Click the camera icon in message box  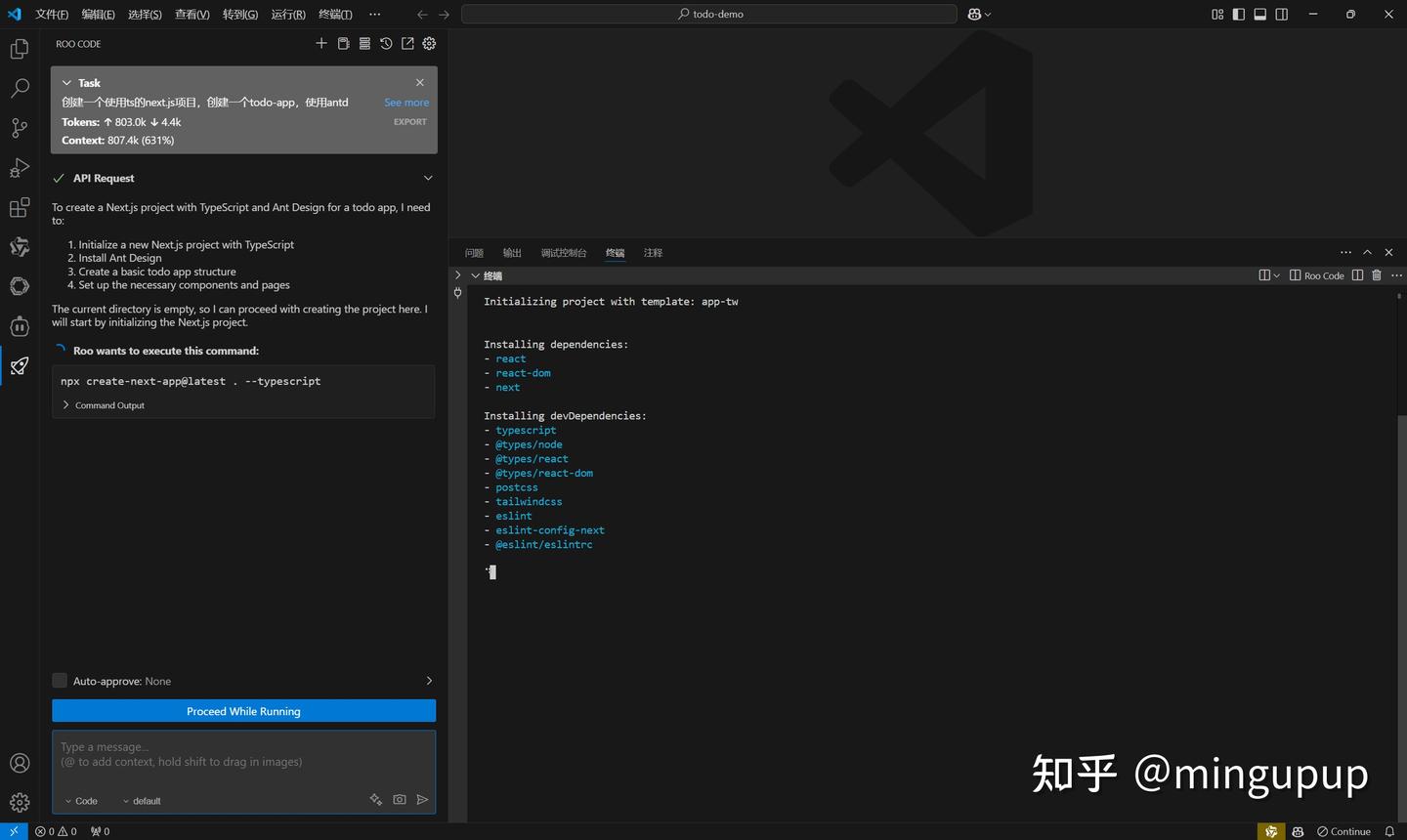[x=400, y=799]
